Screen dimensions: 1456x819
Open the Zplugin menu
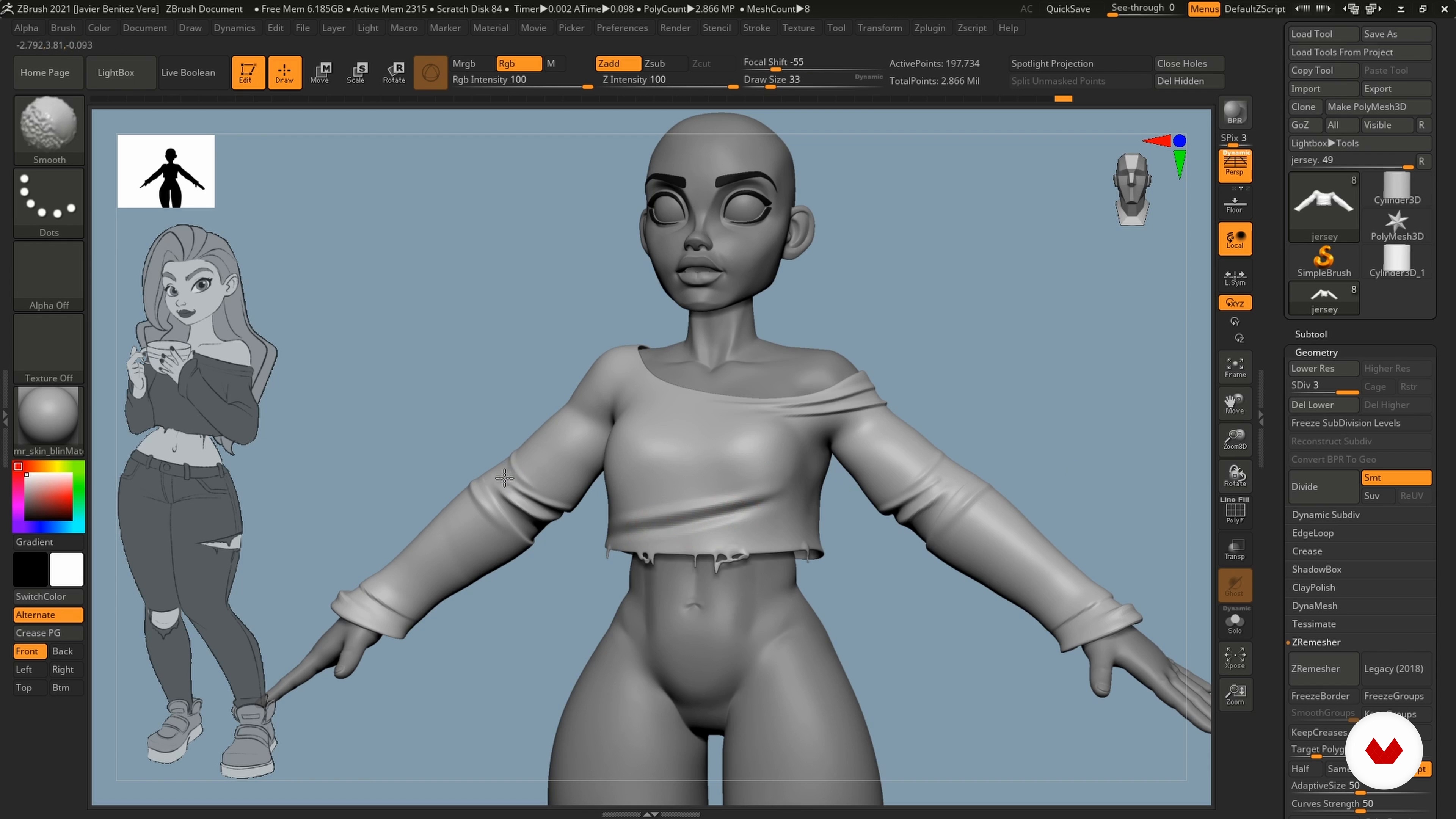click(x=929, y=28)
